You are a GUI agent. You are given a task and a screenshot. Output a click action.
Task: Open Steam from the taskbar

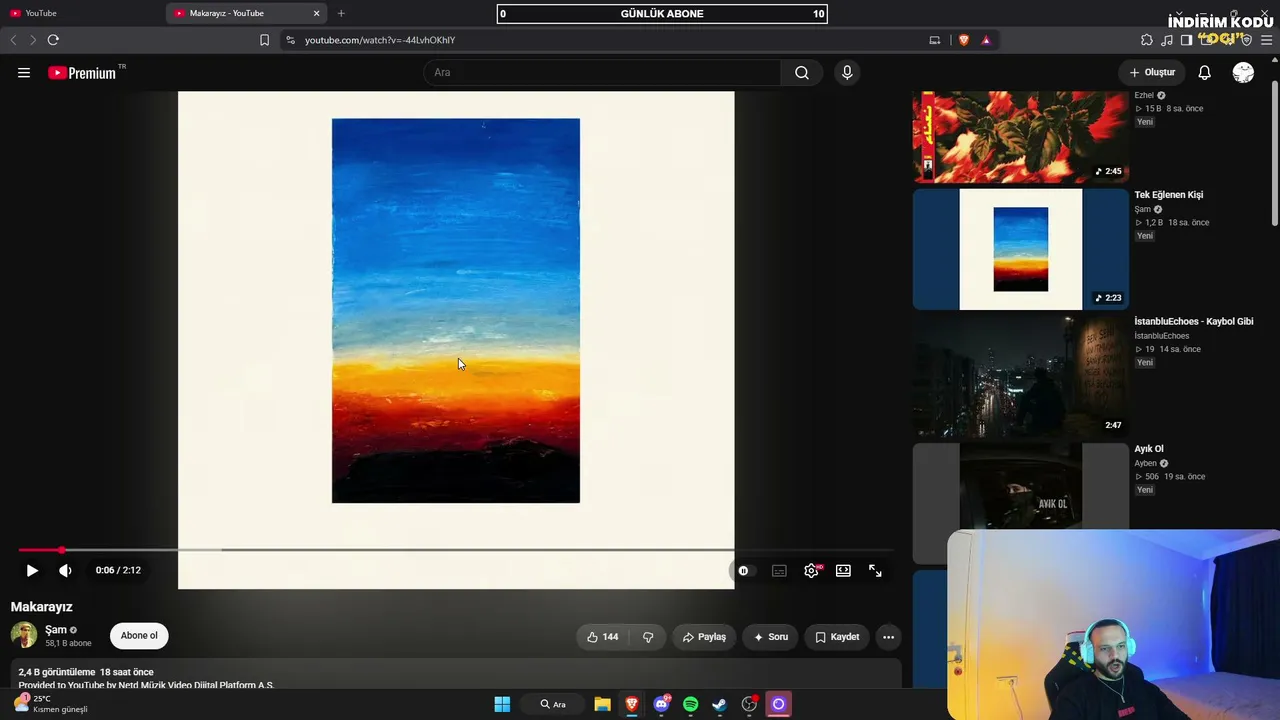(719, 704)
